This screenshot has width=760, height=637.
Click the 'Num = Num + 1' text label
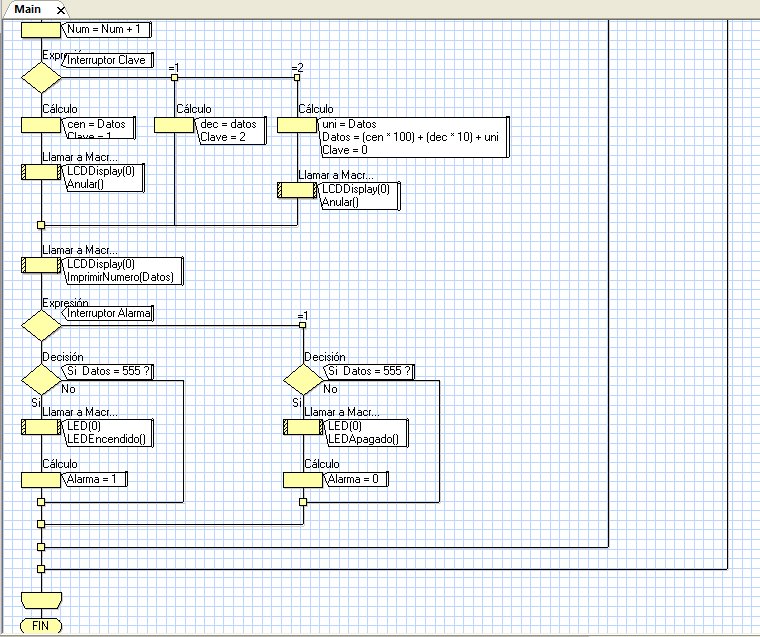[x=104, y=29]
